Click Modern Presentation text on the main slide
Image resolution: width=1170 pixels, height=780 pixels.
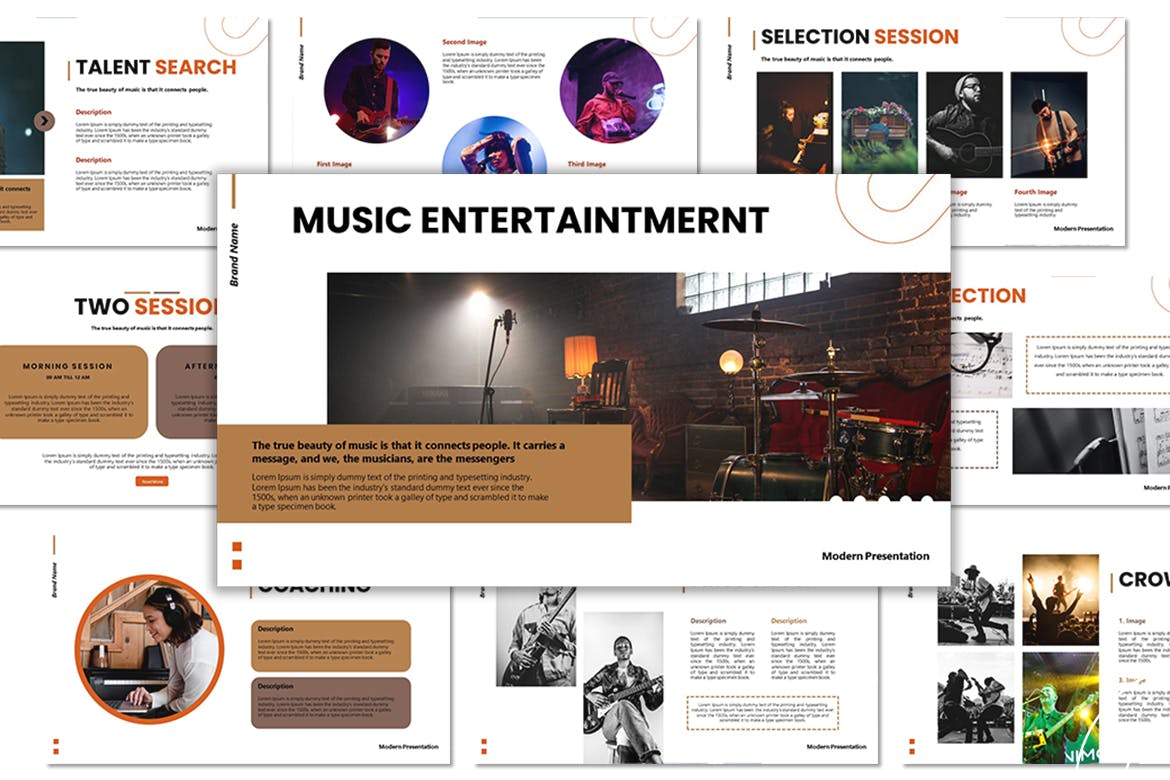click(875, 556)
